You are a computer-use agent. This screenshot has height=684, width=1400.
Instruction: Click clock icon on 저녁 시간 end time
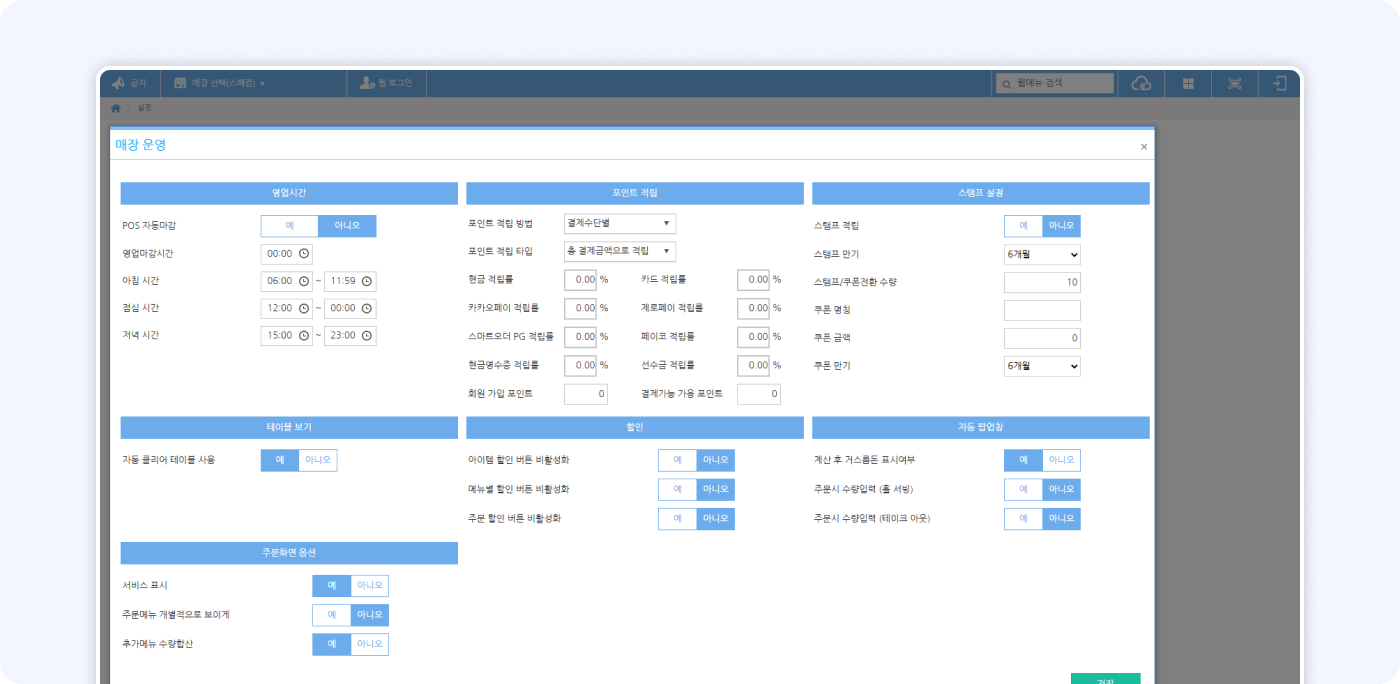[x=367, y=336]
